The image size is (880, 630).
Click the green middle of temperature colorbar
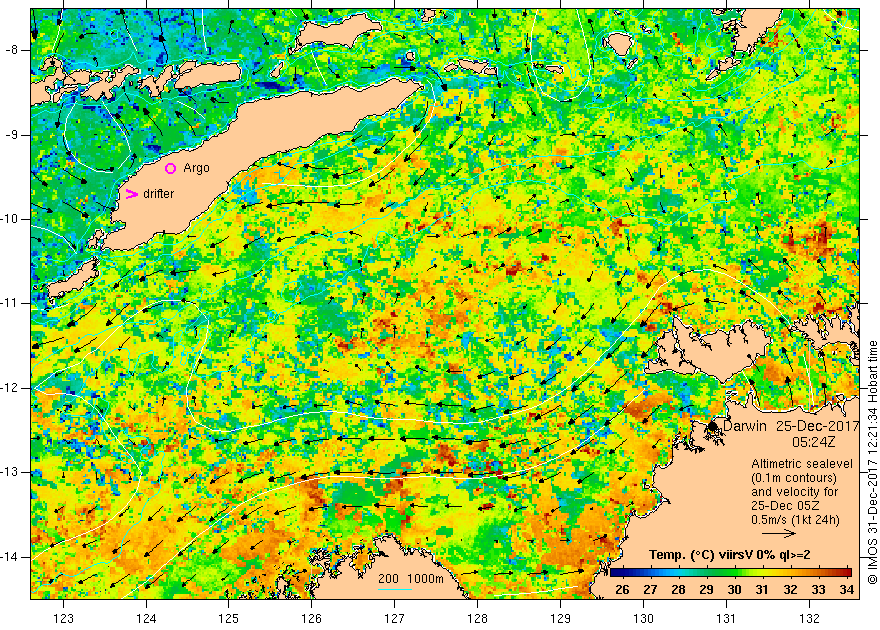pos(731,573)
